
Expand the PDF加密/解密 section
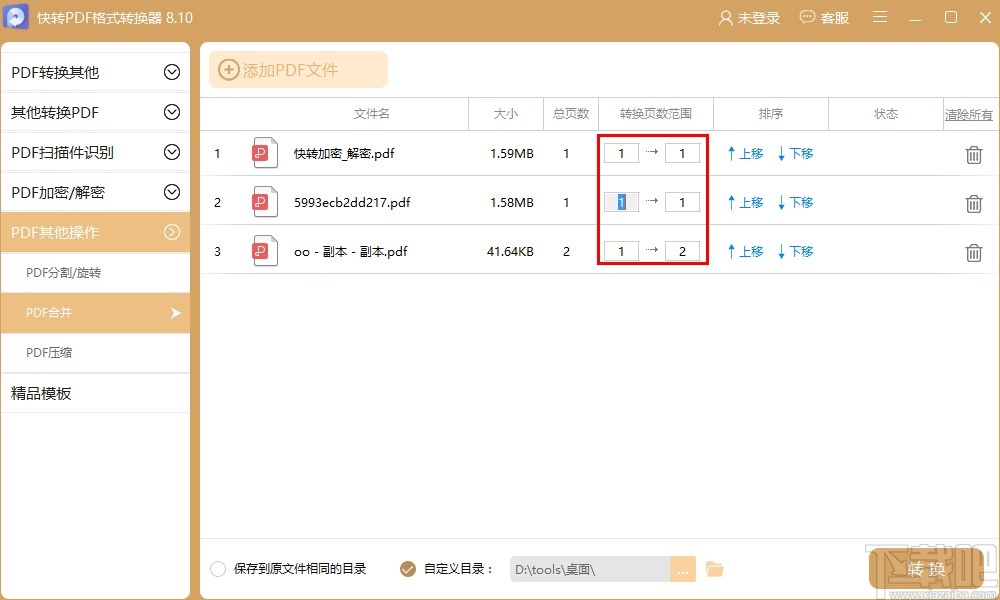pos(95,192)
